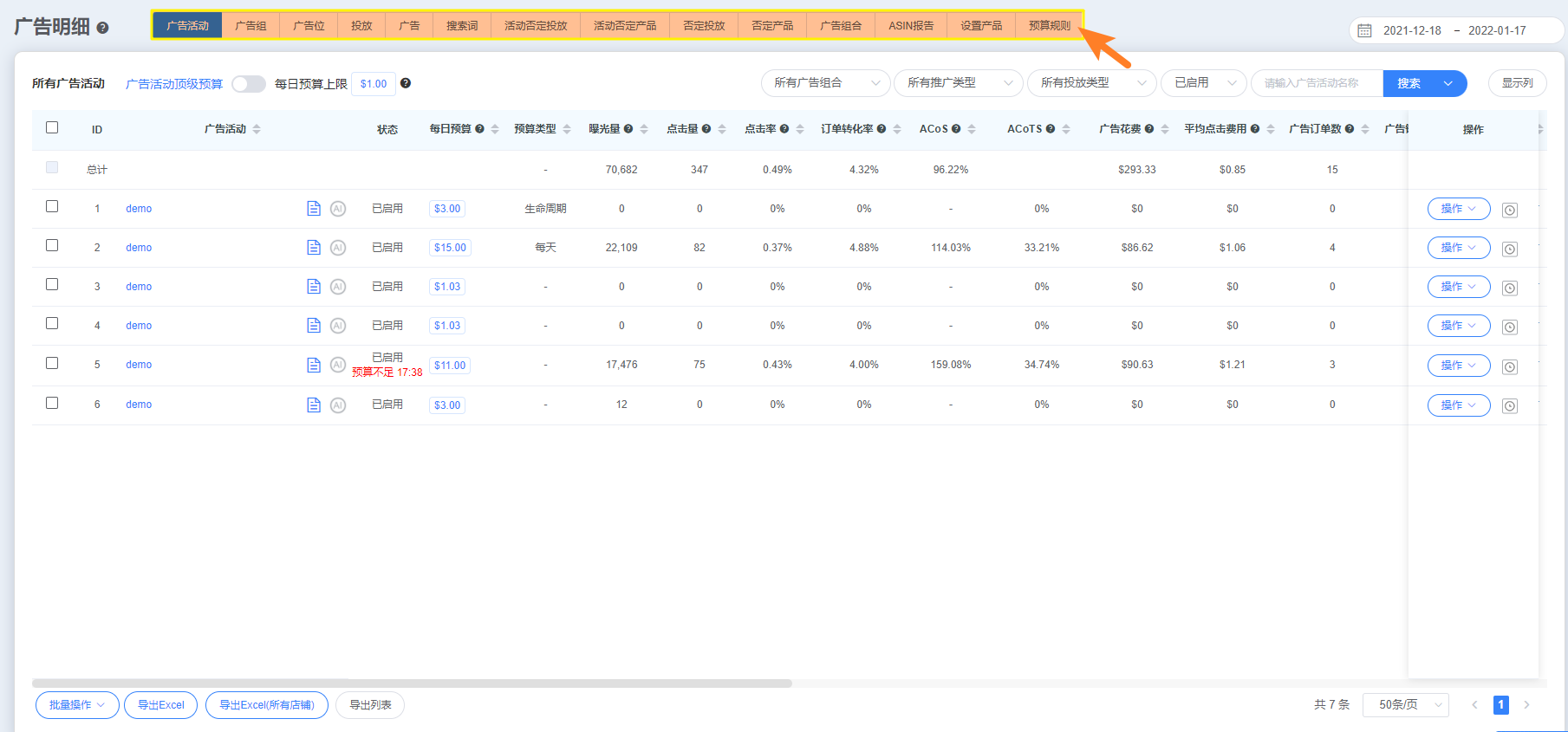Open the 预算规则 tab
The image size is (1568, 732).
pyautogui.click(x=1049, y=26)
